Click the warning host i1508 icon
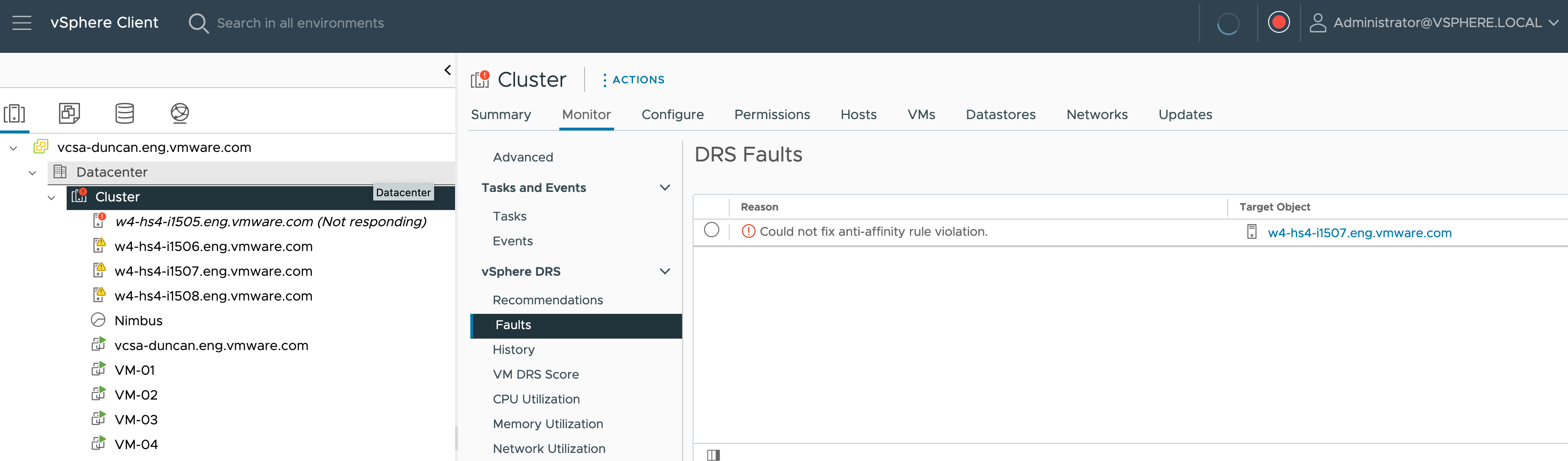This screenshot has width=1568, height=461. click(x=99, y=295)
